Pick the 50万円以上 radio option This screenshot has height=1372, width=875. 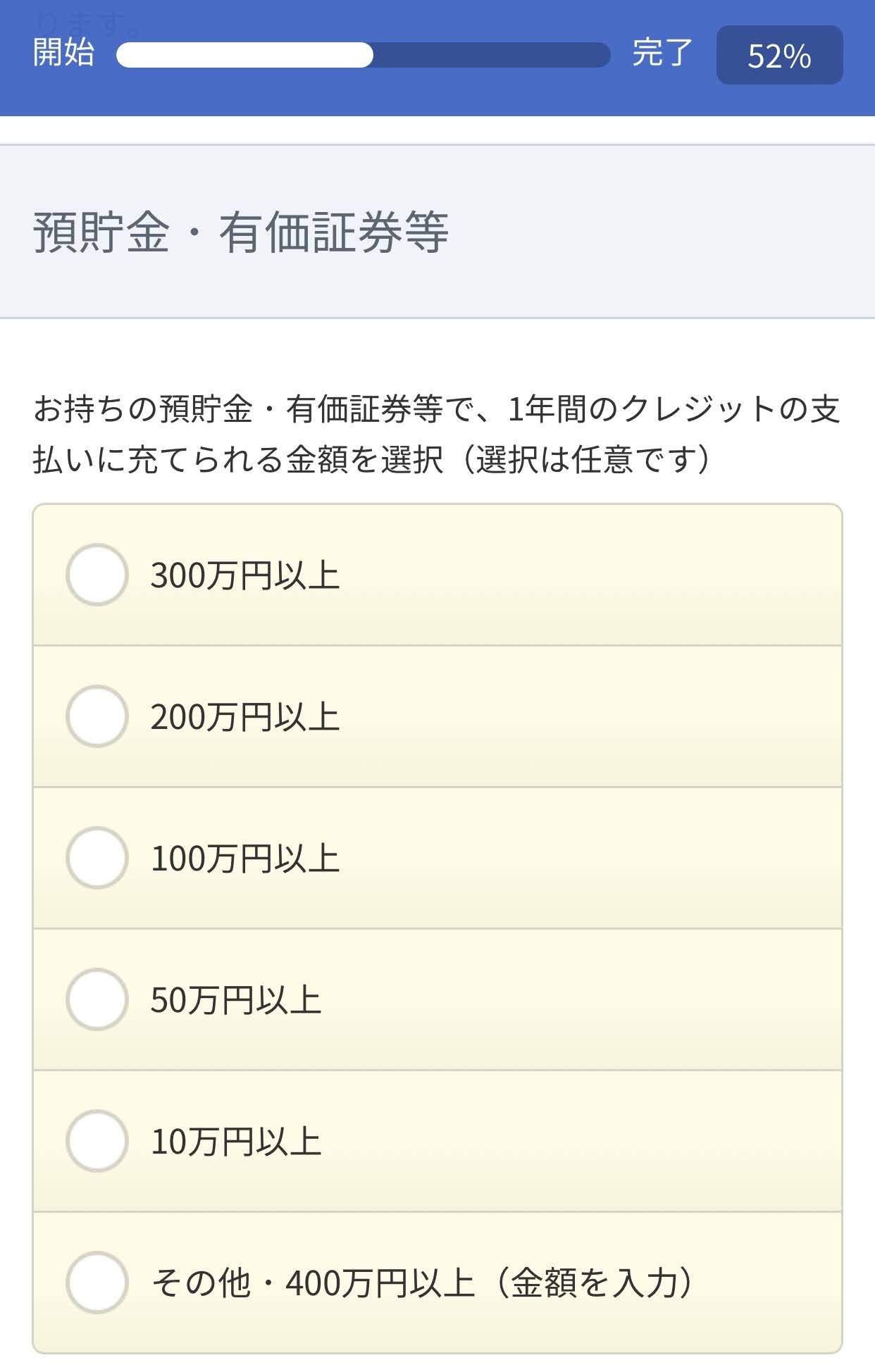(97, 999)
